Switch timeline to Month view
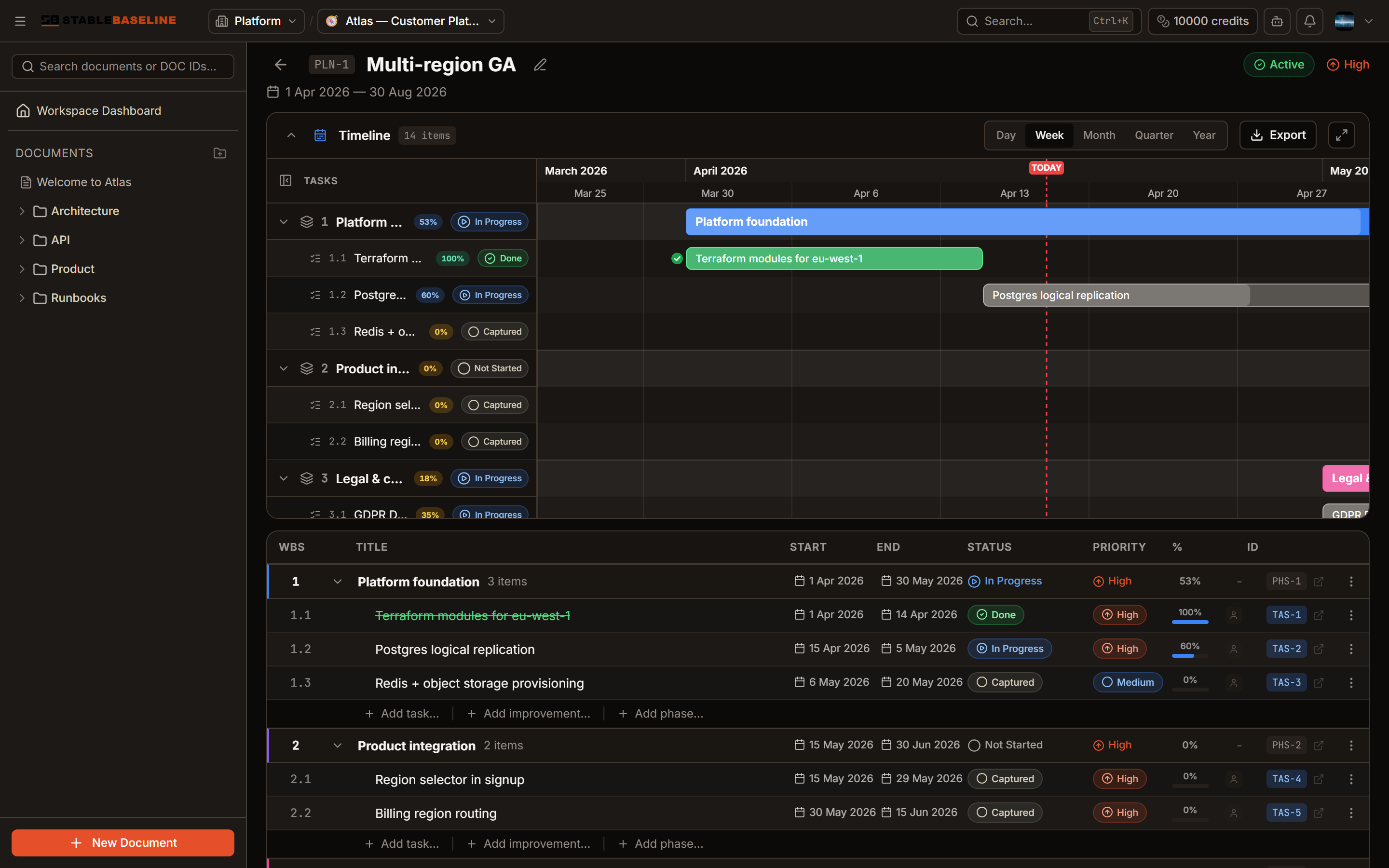1389x868 pixels. click(x=1099, y=135)
